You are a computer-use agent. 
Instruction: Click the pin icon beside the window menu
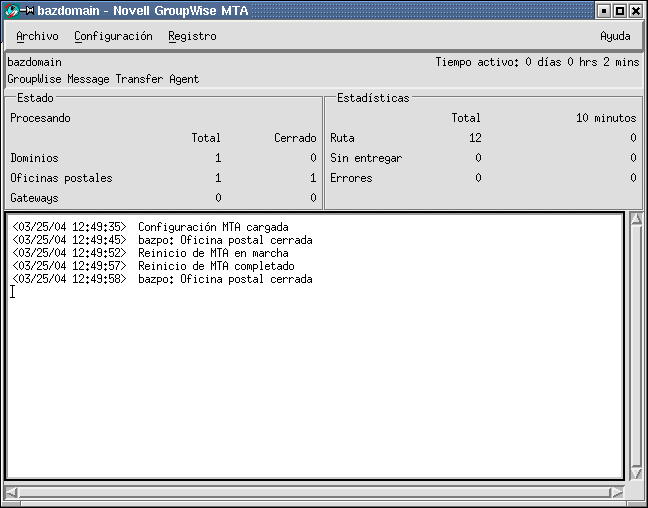tap(28, 11)
